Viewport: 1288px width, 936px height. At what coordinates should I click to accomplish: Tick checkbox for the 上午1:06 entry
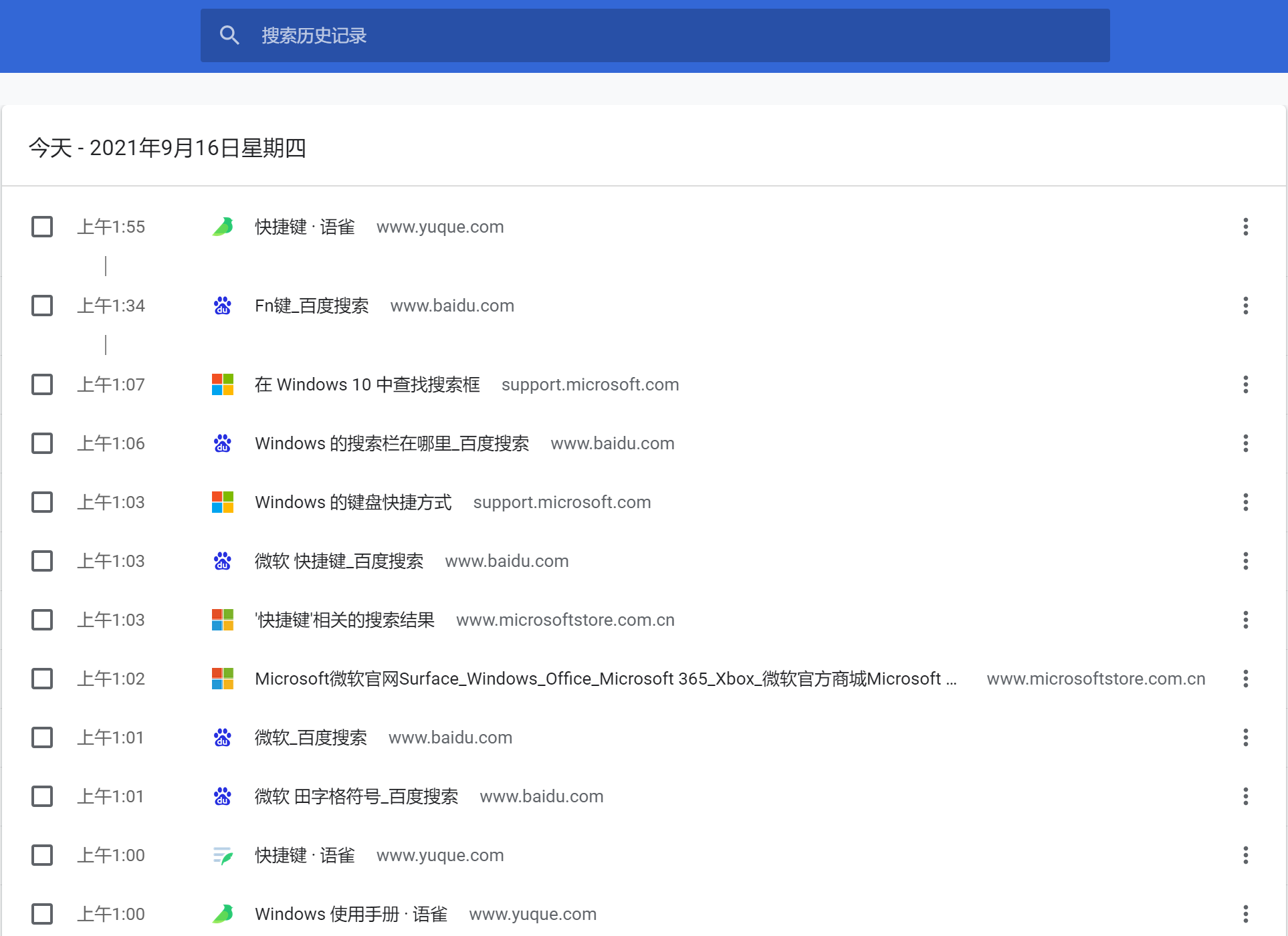click(x=42, y=443)
